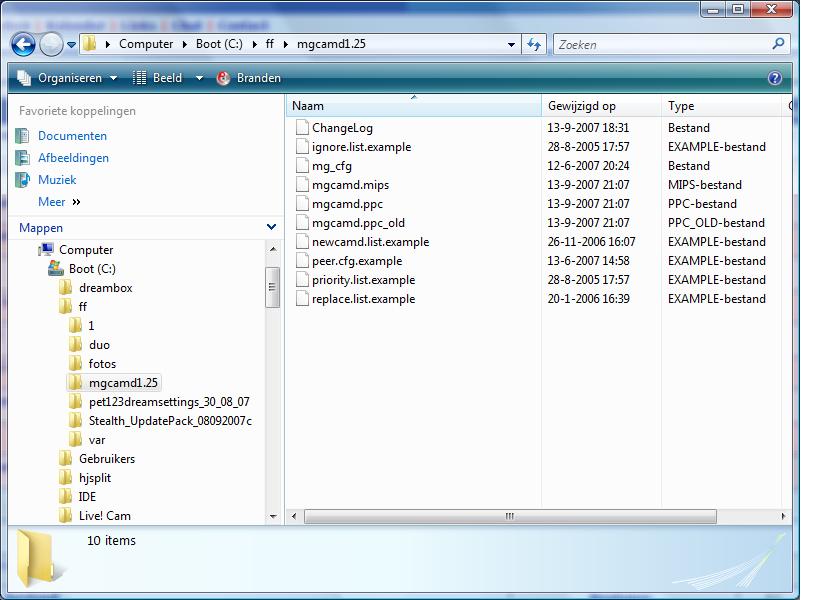Viewport: 840px width, 600px height.
Task: Select Computer in the folder tree
Action: [86, 250]
